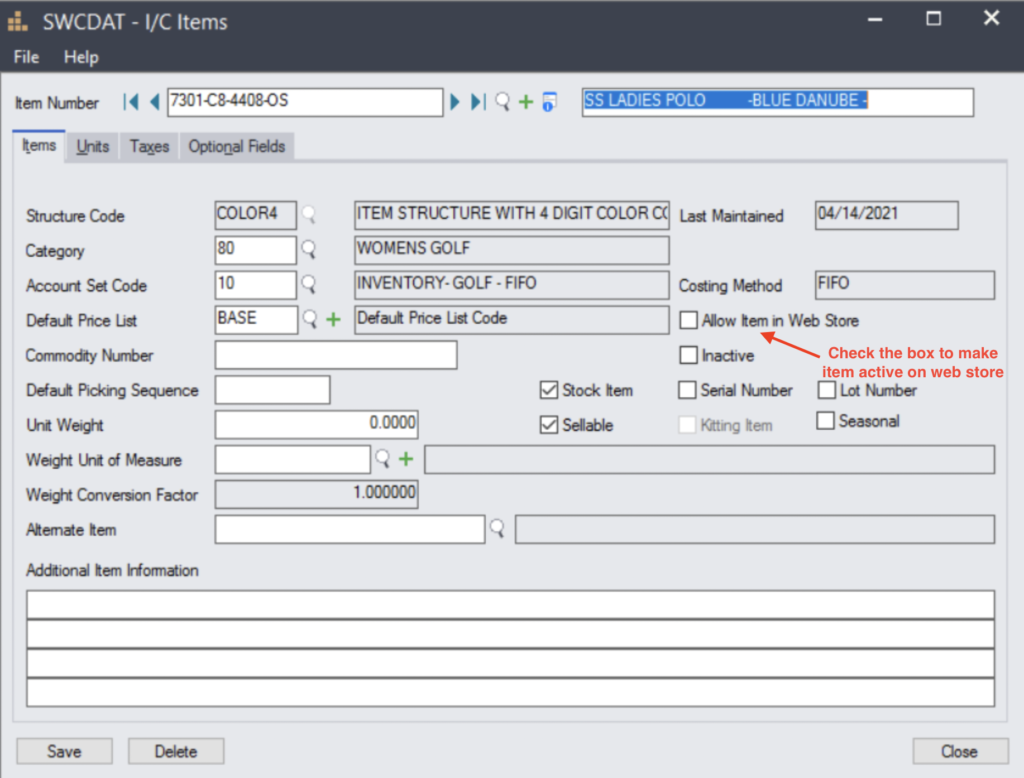
Task: Click the Account Set Code field
Action: click(255, 285)
